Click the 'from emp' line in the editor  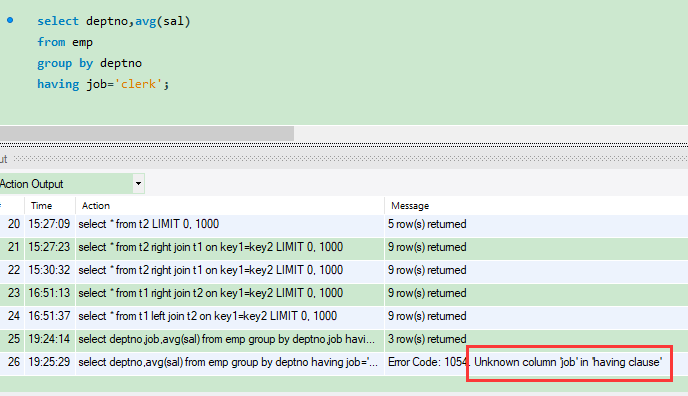tap(65, 42)
